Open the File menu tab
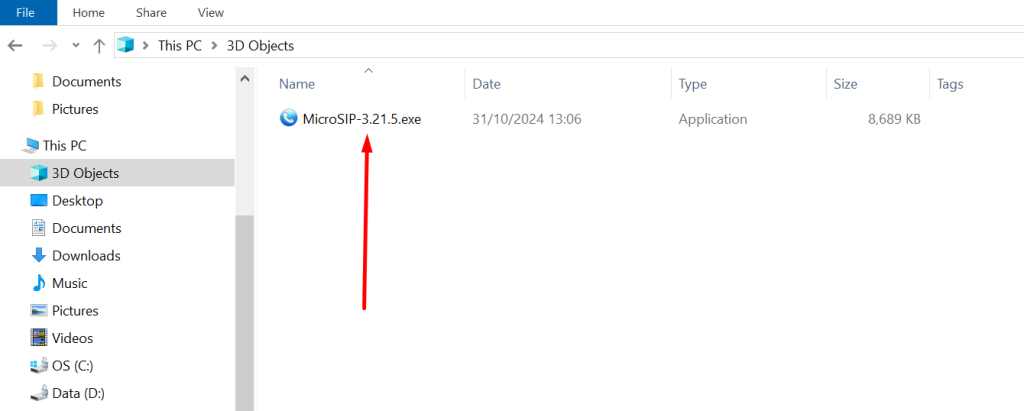This screenshot has height=411, width=1024. click(26, 13)
